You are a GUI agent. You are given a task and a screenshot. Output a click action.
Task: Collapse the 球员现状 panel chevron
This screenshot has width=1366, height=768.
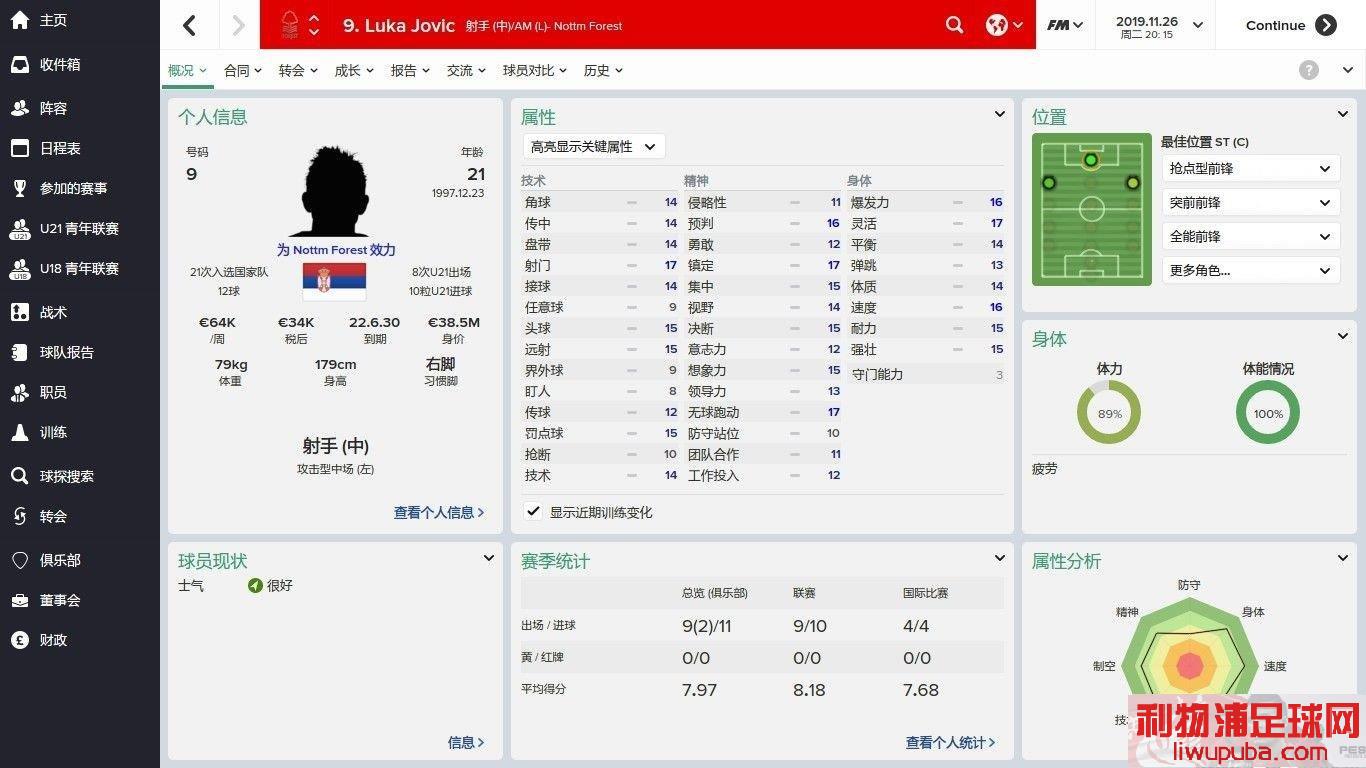[x=489, y=558]
